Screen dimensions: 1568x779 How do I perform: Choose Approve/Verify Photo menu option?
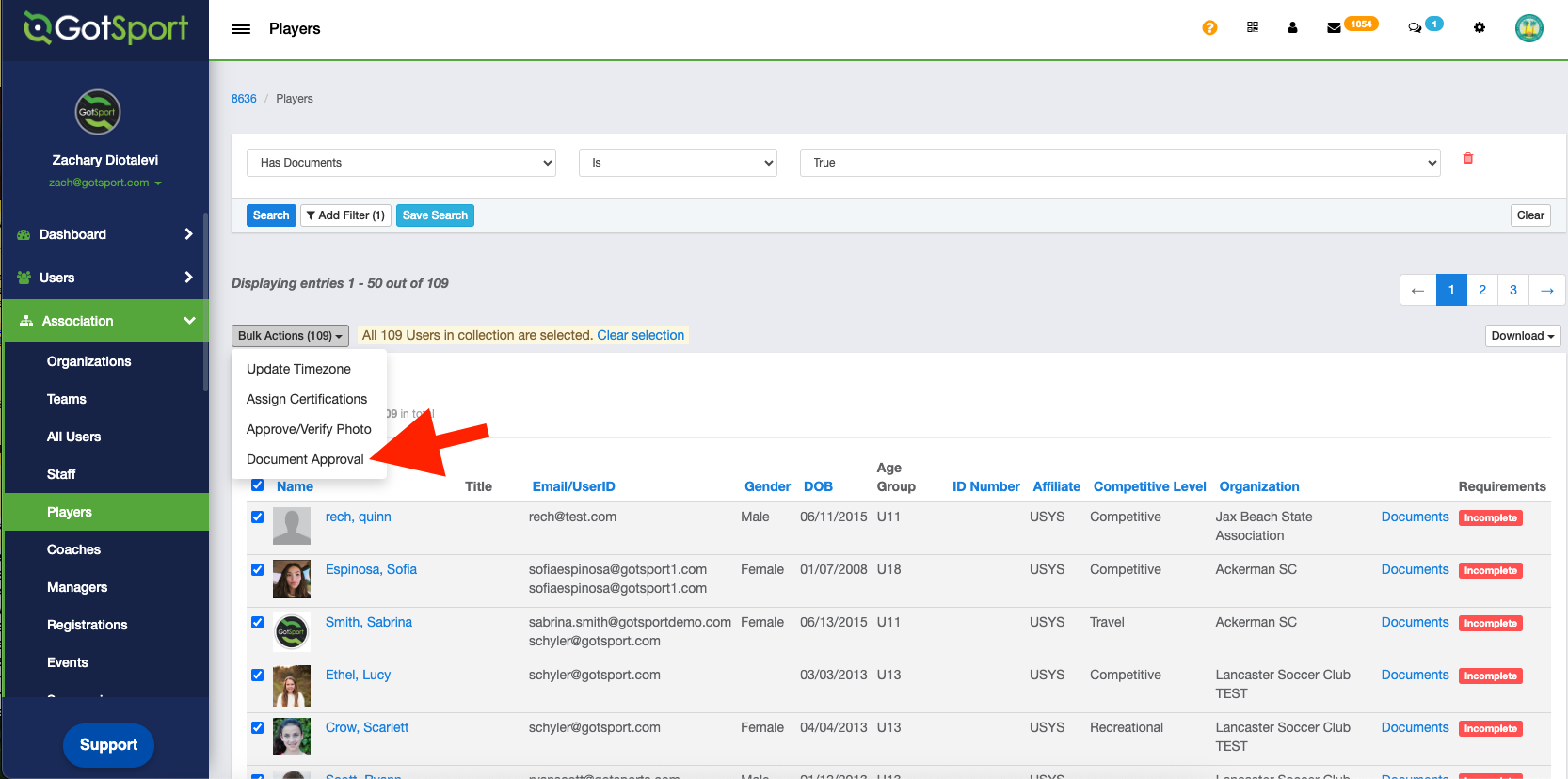coord(309,429)
